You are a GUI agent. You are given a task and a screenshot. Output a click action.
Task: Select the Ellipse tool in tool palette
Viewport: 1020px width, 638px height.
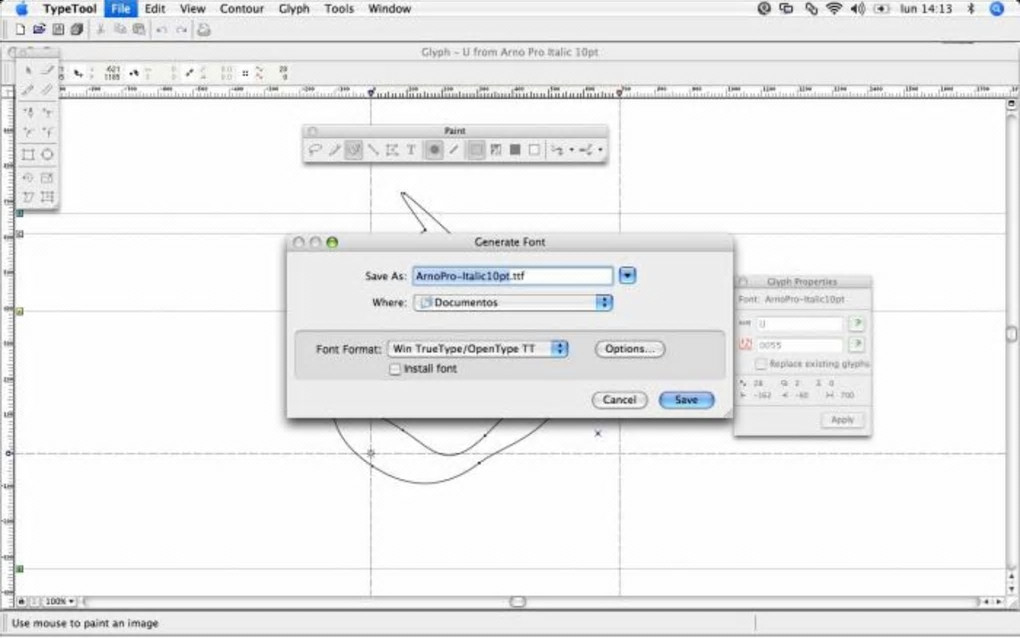click(47, 155)
